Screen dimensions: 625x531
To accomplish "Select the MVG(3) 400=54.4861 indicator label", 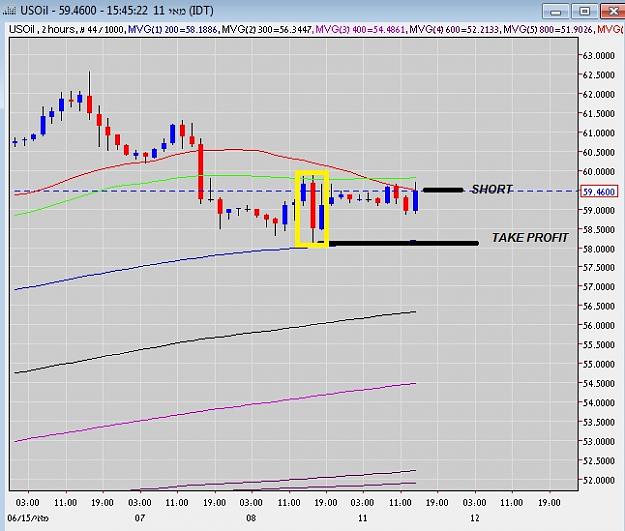I will pos(360,30).
